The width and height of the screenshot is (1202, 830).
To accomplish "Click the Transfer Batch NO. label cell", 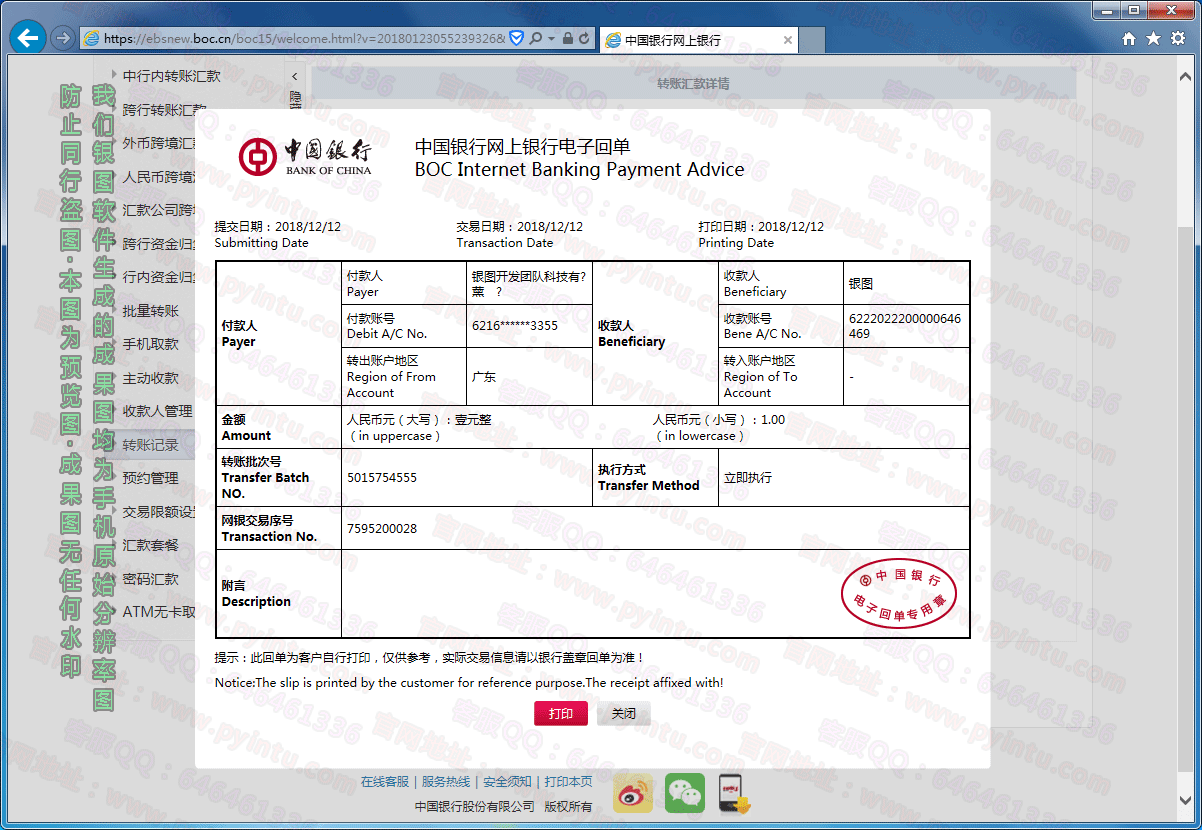I will click(x=279, y=478).
